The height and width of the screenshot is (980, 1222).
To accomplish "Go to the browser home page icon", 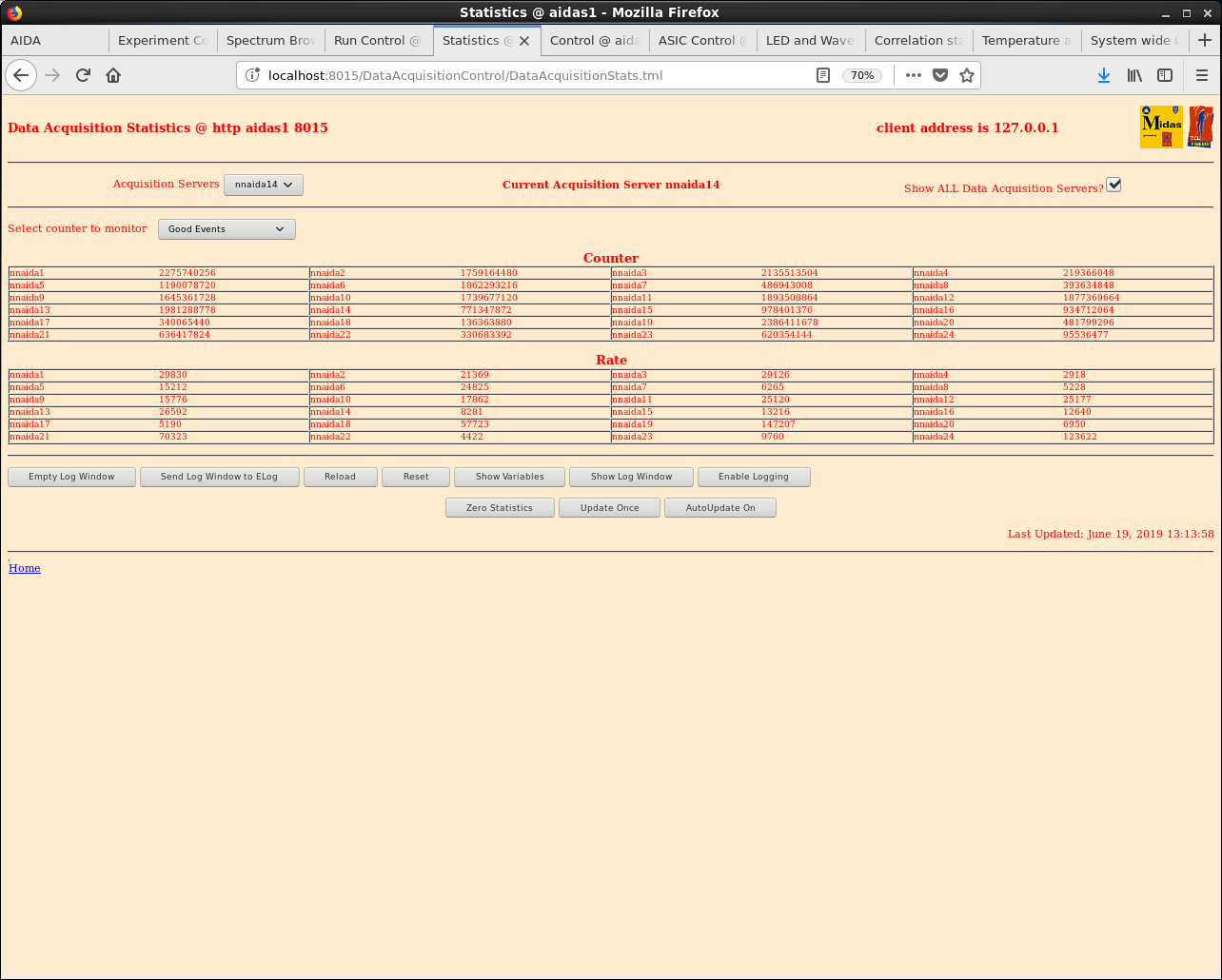I will coord(113,75).
